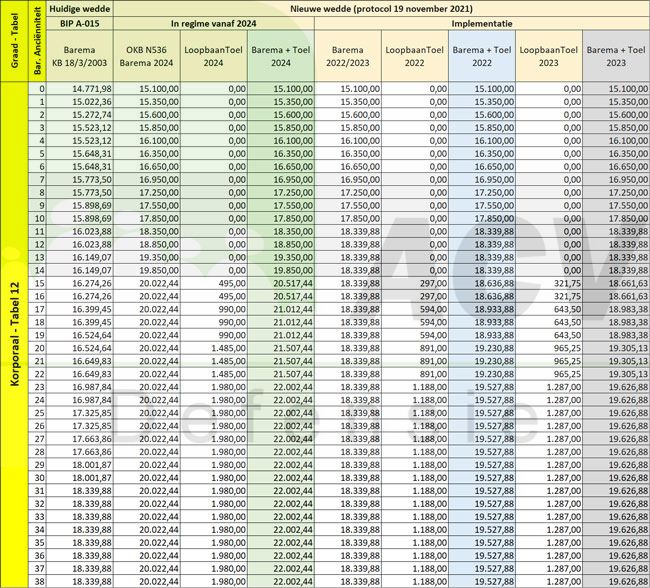The image size is (650, 588).
Task: Click '1.485,00' in anciënniteit row 20
Action: (x=229, y=348)
